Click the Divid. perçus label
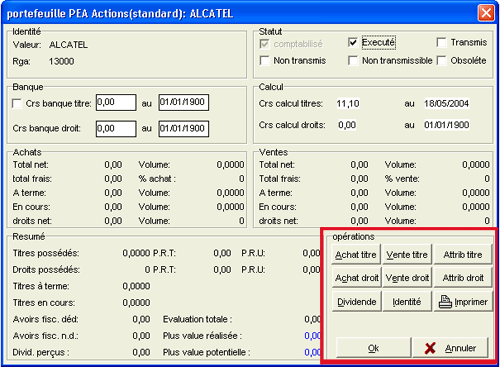The image size is (500, 367). (41, 352)
